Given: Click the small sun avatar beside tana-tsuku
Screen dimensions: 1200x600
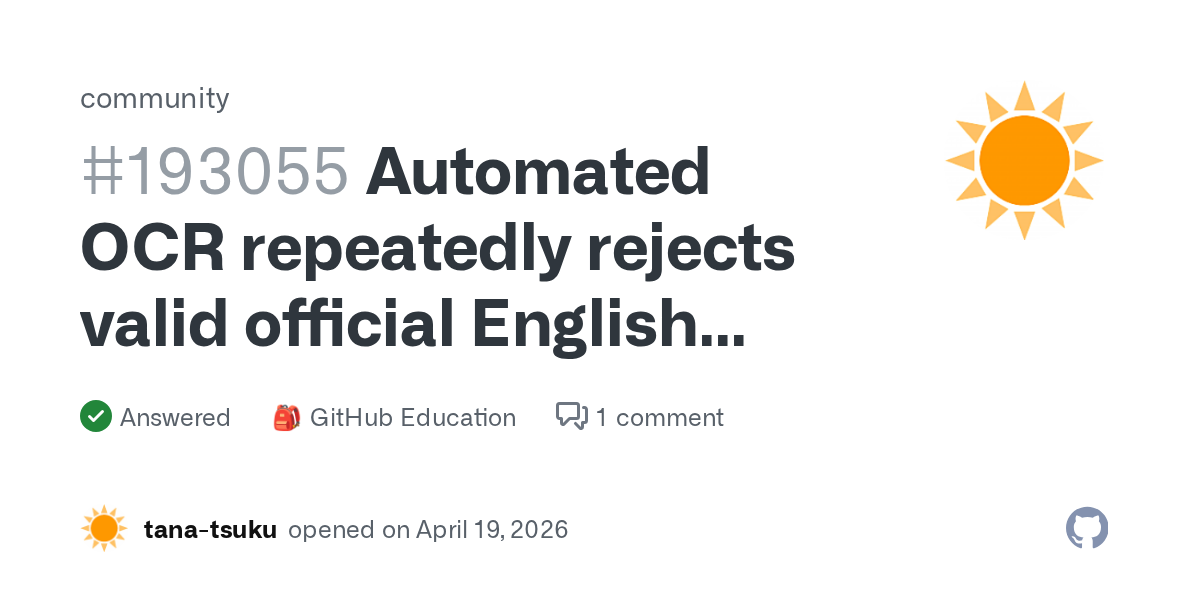Looking at the screenshot, I should (x=104, y=529).
